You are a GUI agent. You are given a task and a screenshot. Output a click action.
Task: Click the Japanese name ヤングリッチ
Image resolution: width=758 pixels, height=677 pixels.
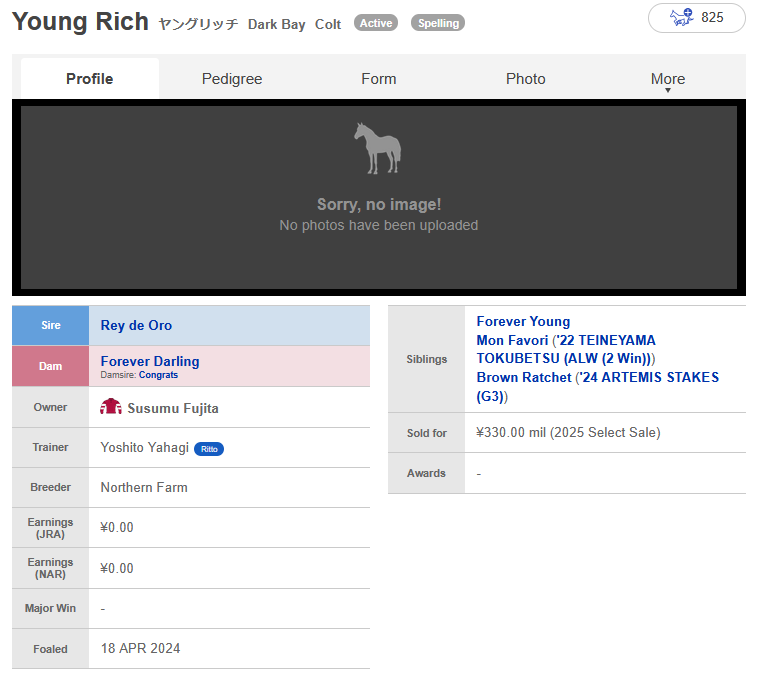coord(198,24)
